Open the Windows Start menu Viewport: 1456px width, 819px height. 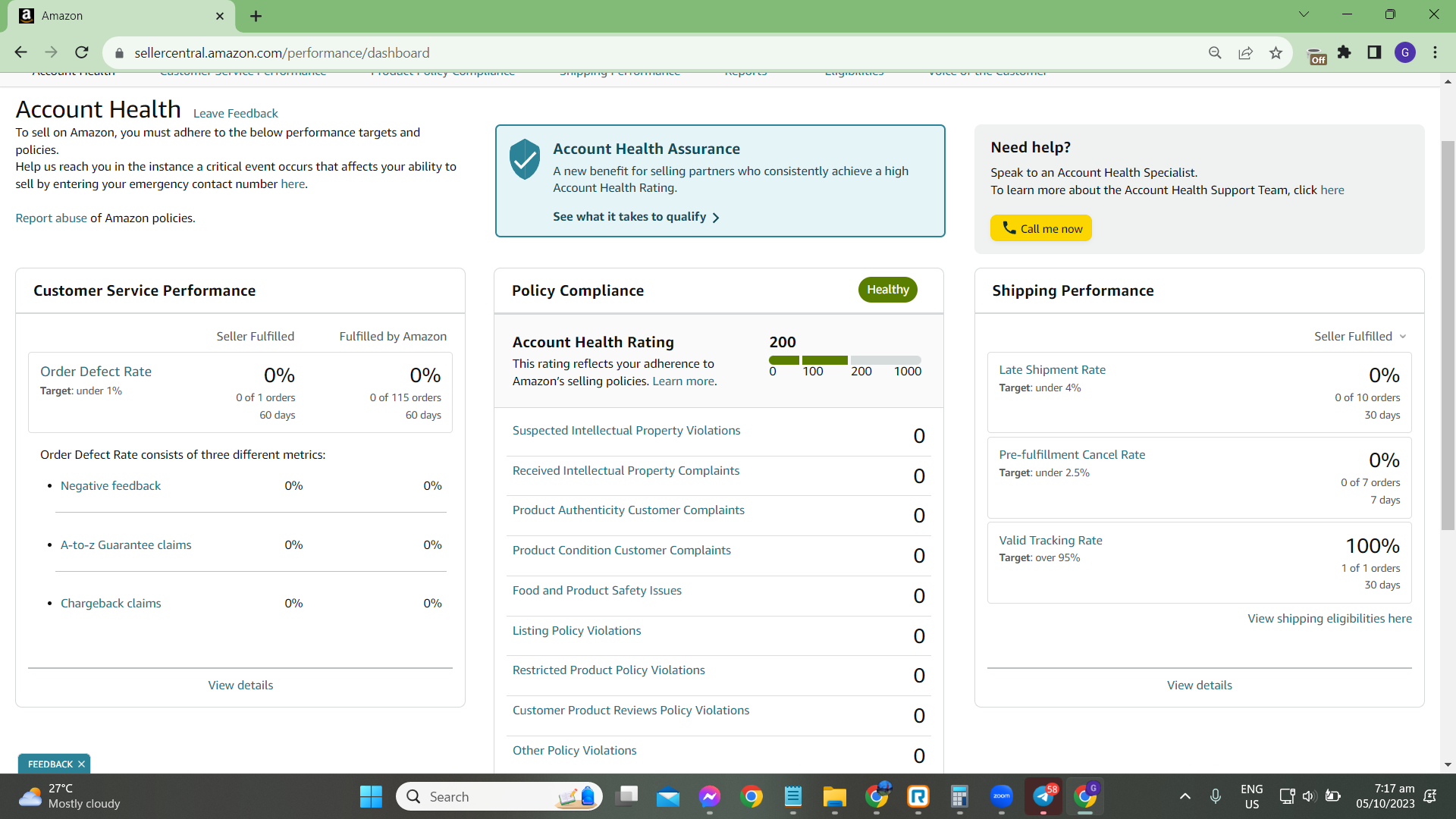tap(371, 796)
